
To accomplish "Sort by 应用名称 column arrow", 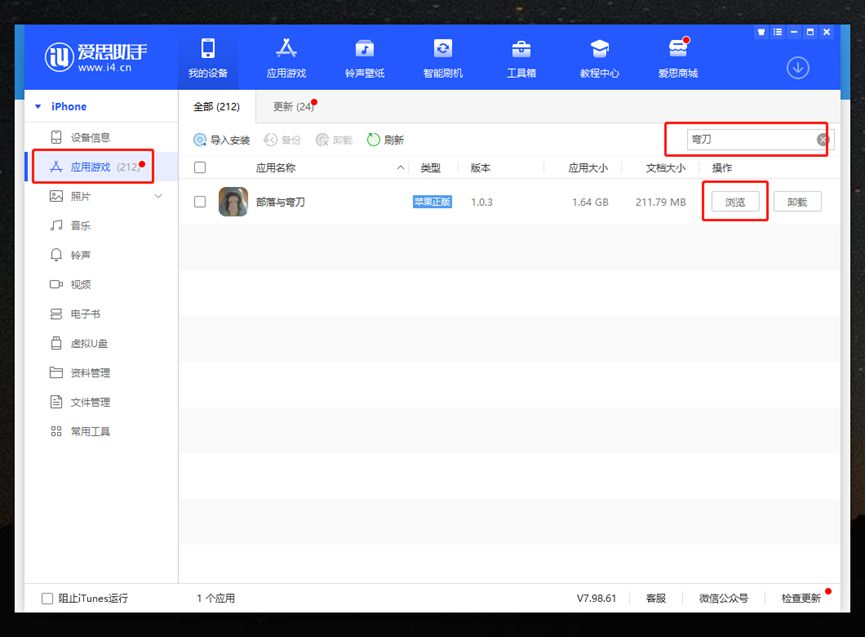I will click(x=401, y=168).
